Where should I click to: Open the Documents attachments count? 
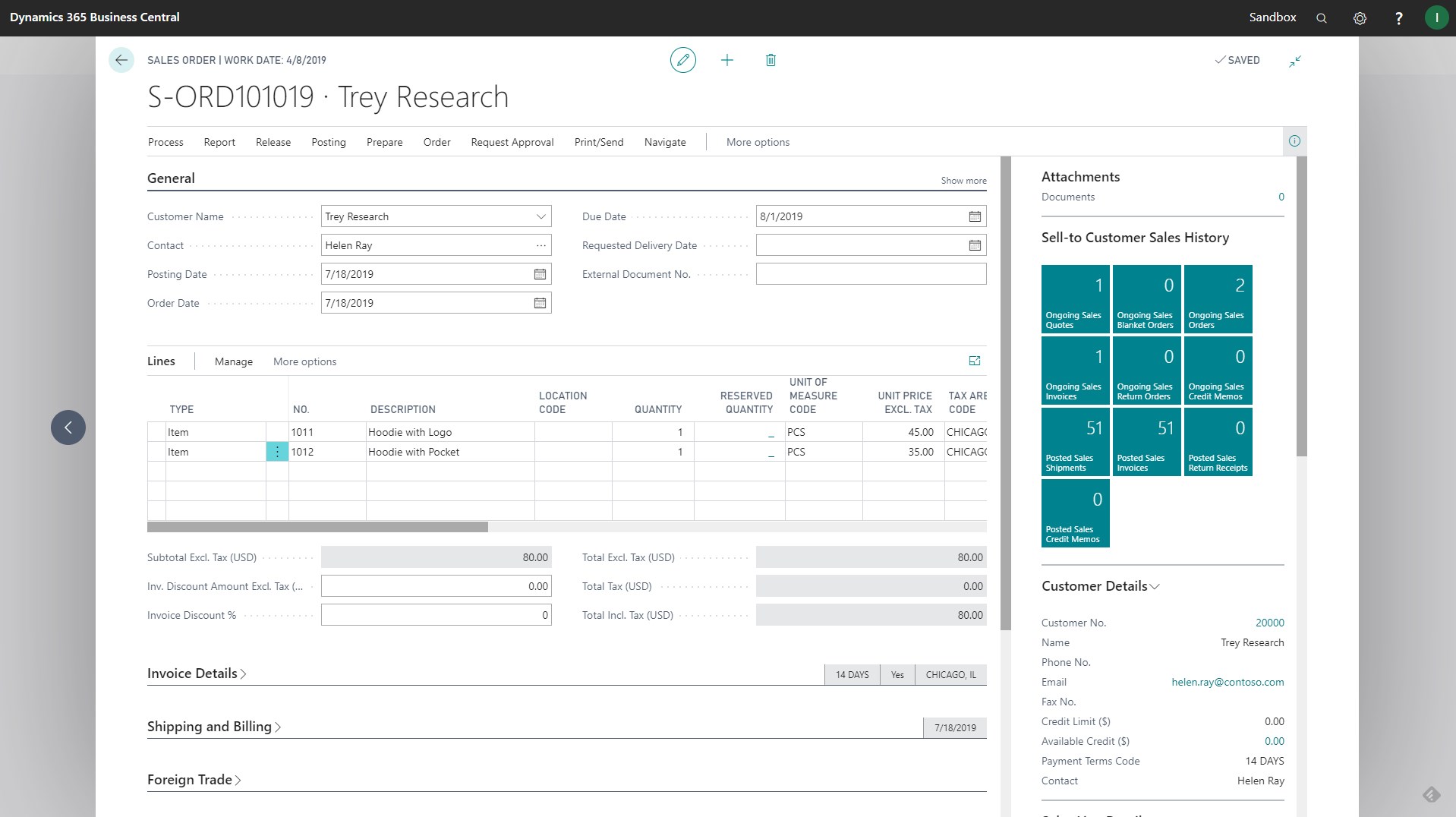tap(1281, 197)
